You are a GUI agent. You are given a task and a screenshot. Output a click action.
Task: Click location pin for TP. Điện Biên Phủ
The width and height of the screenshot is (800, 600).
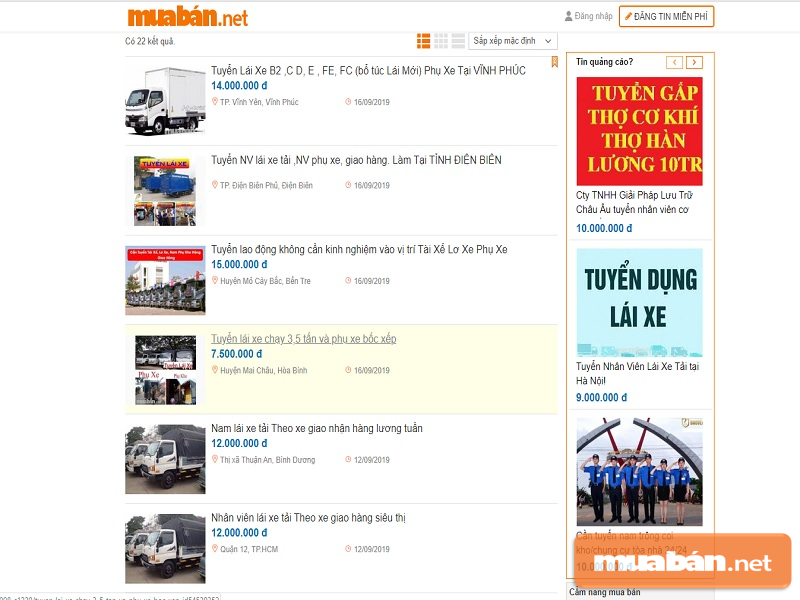pos(215,185)
